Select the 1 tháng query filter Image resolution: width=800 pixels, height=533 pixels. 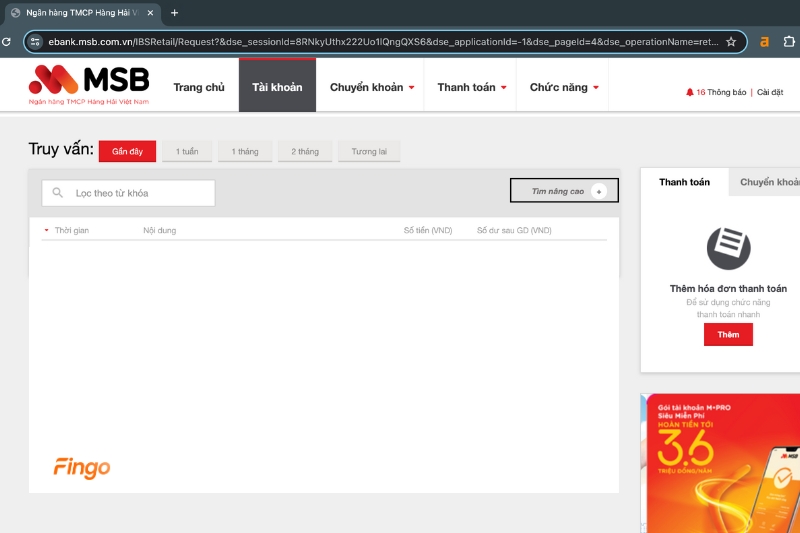pyautogui.click(x=245, y=151)
